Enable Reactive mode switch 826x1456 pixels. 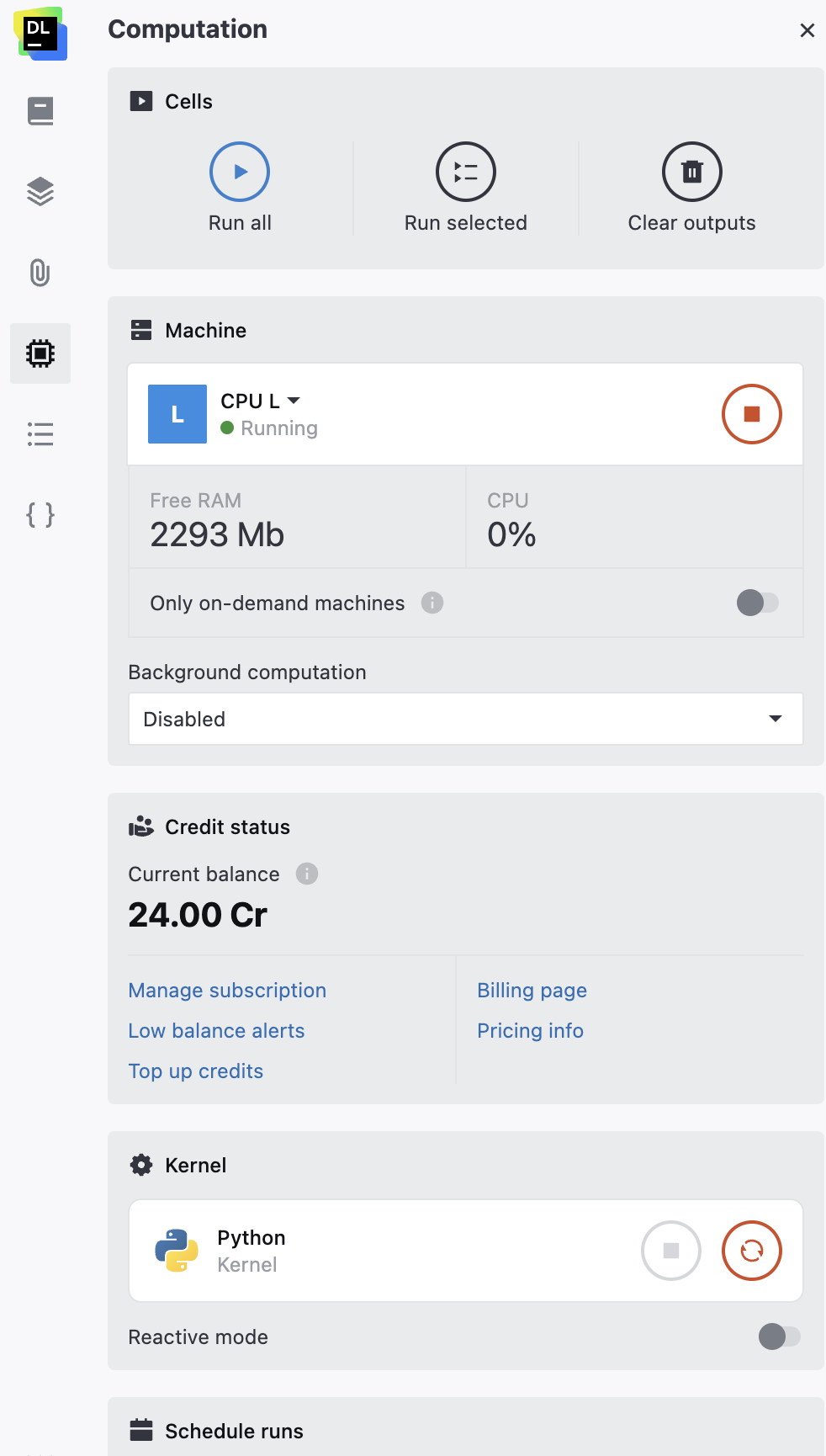(x=779, y=1336)
